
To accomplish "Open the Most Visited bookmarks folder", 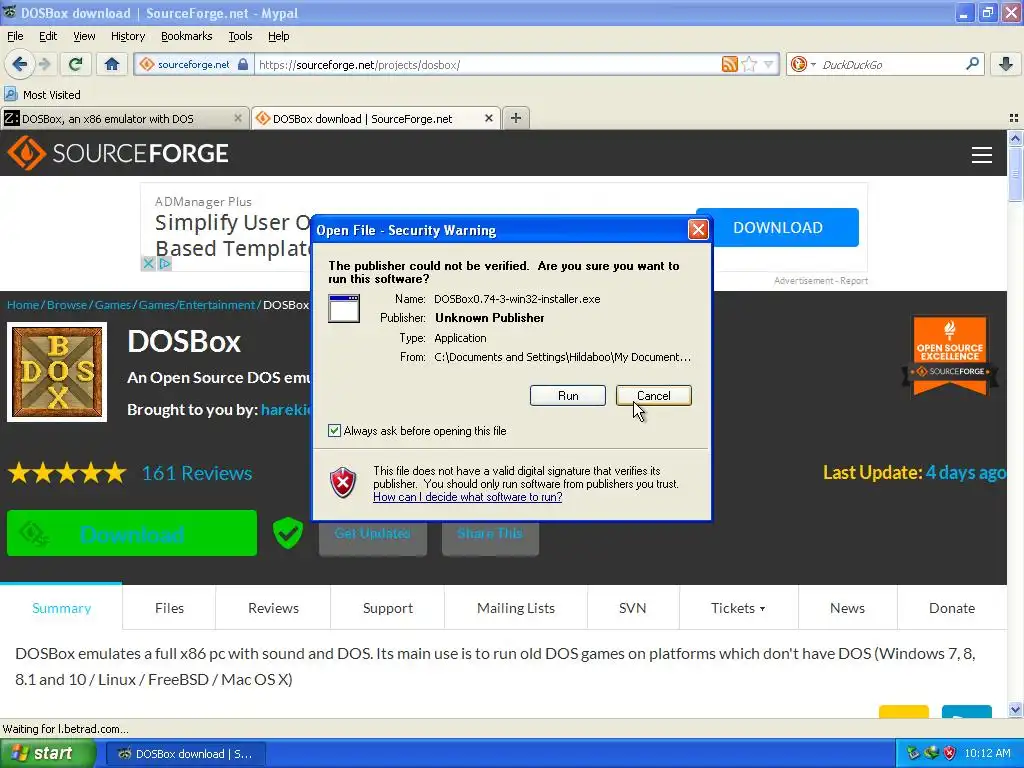I will click(x=42, y=95).
